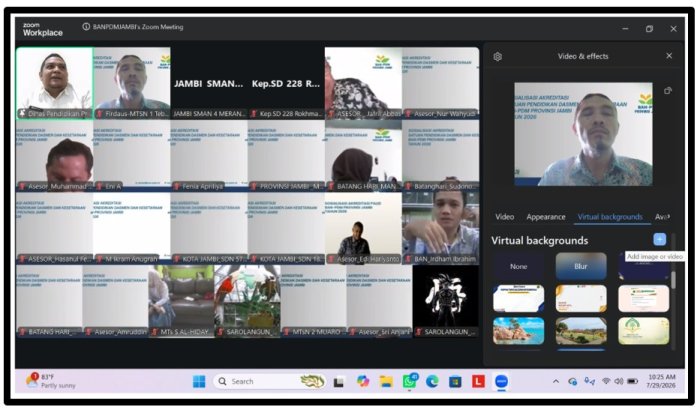
Task: Choose the pink-toned virtual background
Action: (x=644, y=298)
